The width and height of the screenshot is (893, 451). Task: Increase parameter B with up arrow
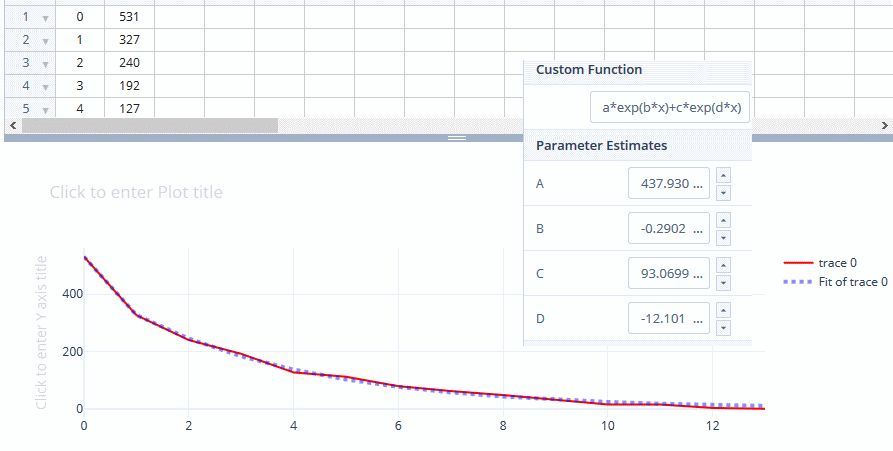click(724, 220)
